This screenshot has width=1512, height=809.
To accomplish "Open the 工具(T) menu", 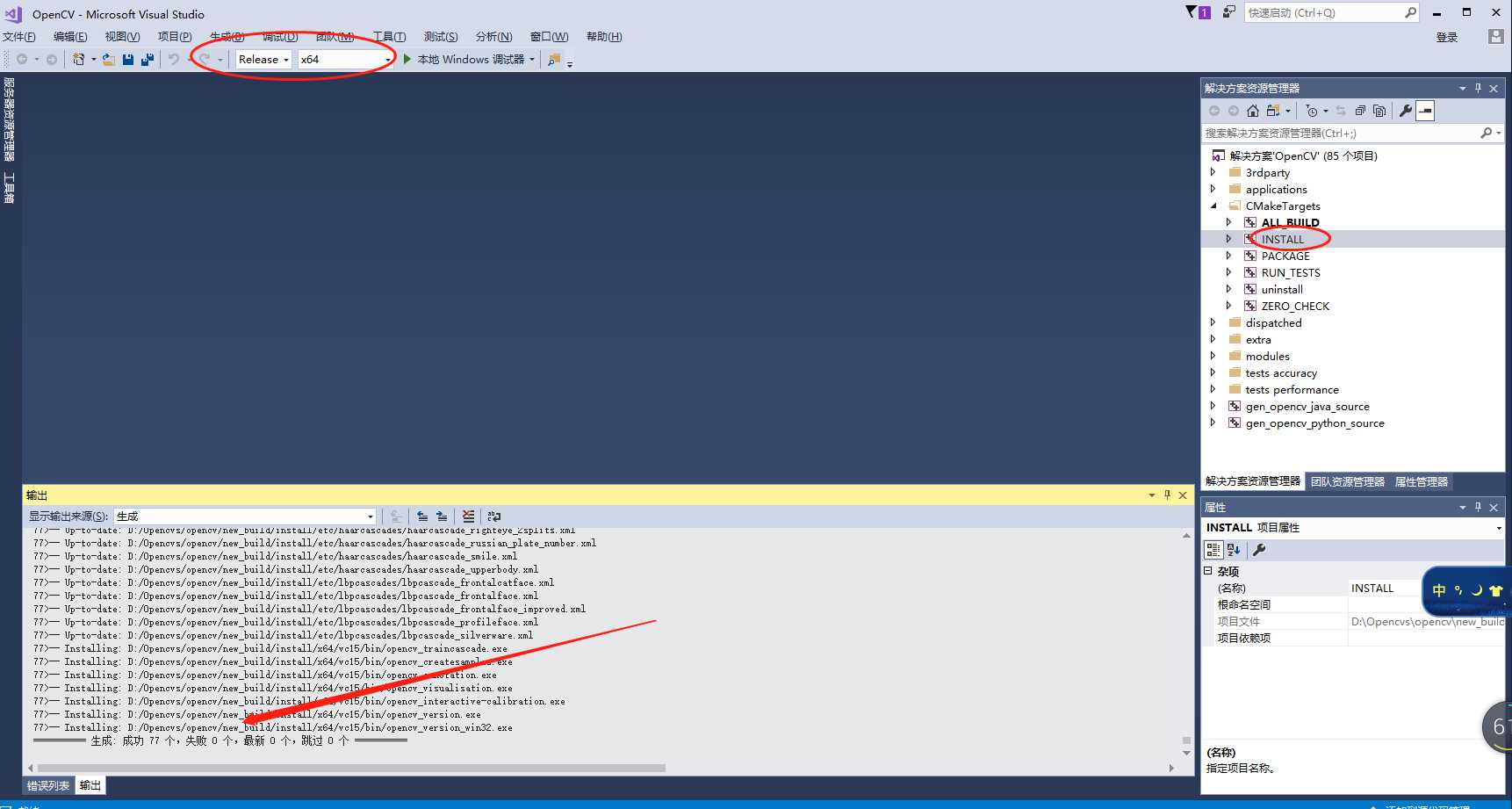I will click(389, 37).
